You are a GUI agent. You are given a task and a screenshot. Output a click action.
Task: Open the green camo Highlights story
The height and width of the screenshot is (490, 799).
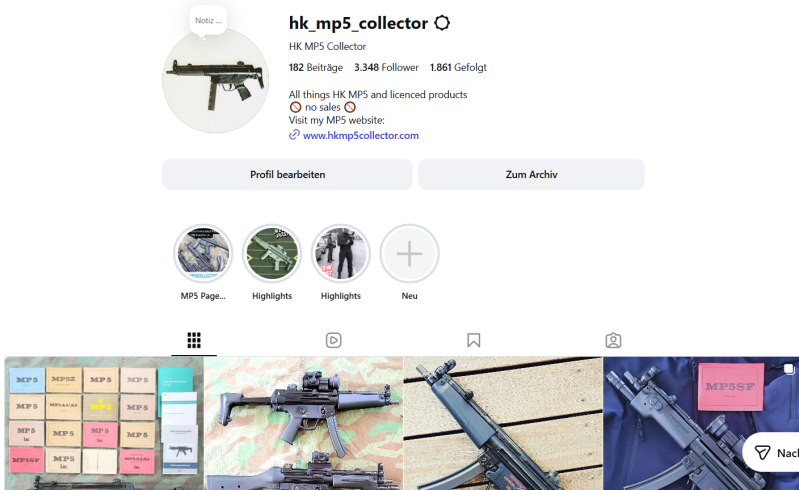(272, 254)
